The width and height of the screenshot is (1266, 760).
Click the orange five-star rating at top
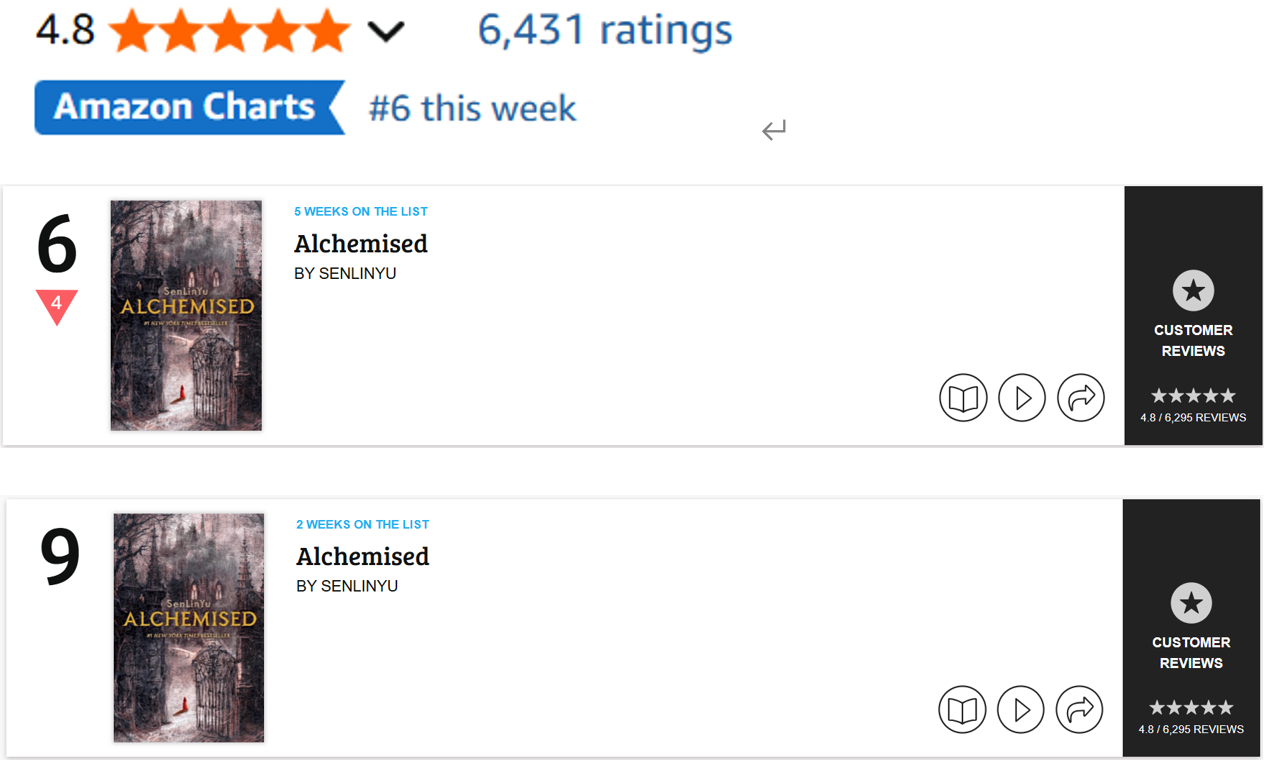[229, 31]
